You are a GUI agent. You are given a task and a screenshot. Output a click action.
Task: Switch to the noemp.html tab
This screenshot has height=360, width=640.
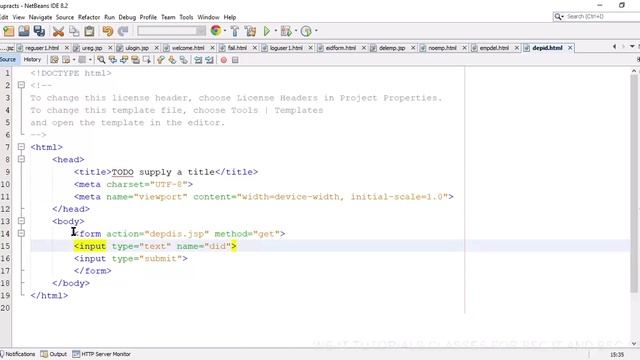[x=442, y=48]
